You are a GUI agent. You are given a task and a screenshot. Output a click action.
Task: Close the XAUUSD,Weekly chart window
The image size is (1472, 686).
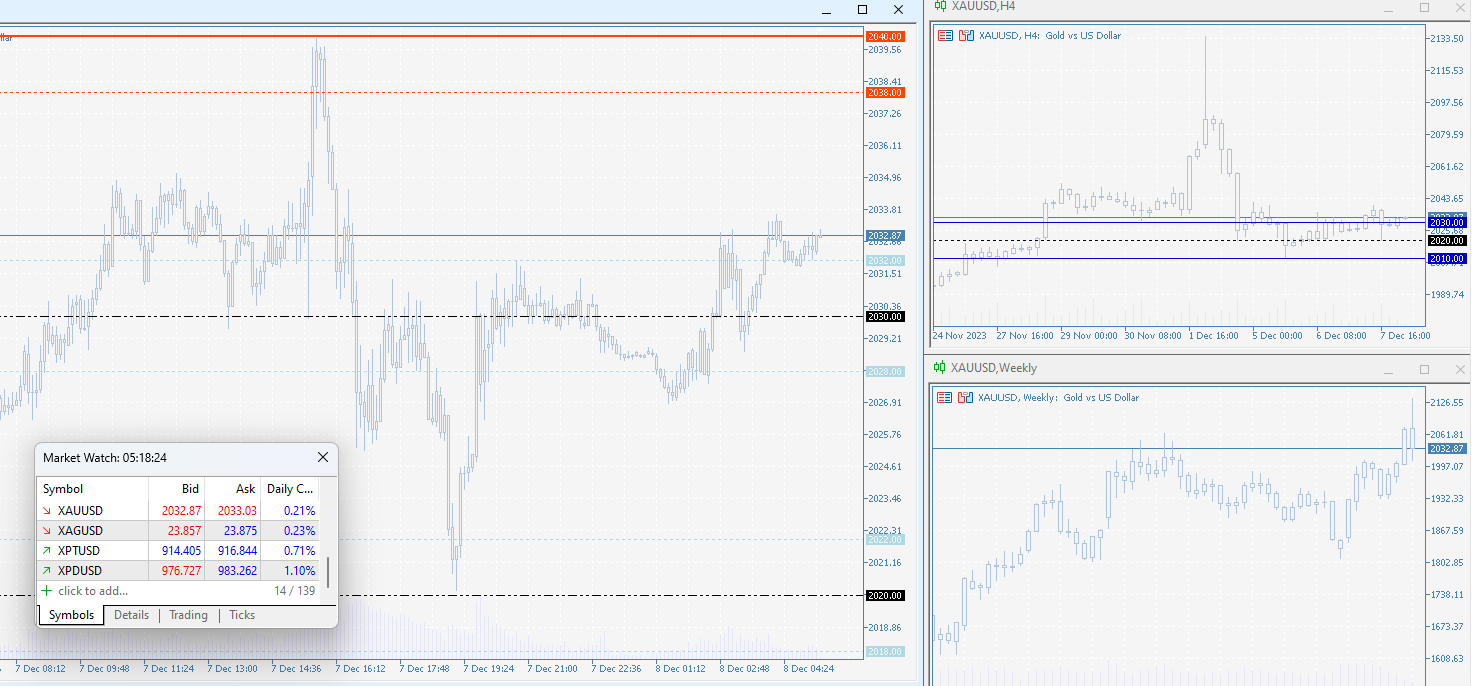click(1461, 369)
